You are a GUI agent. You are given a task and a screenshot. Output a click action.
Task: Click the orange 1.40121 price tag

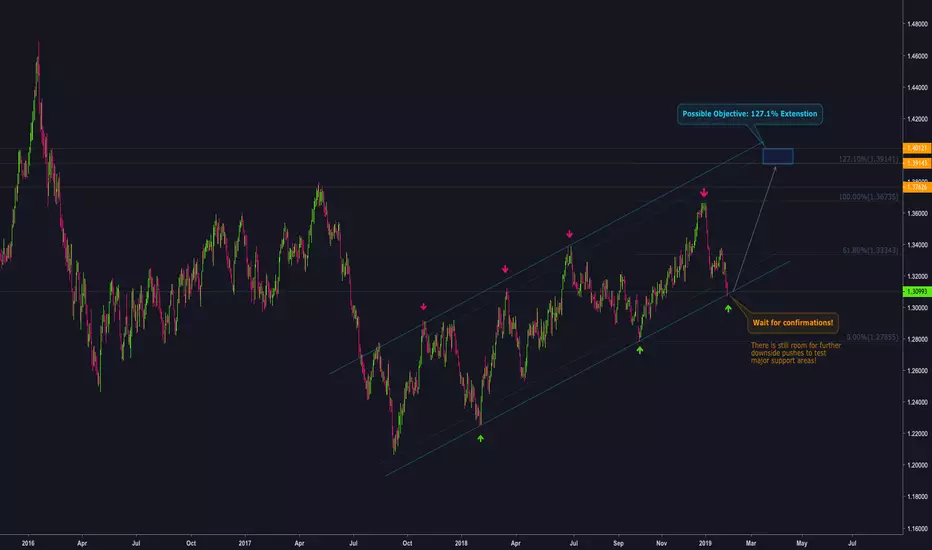tap(915, 148)
